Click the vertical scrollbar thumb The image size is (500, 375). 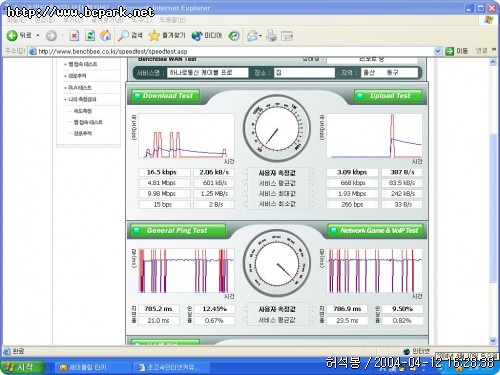(x=493, y=208)
